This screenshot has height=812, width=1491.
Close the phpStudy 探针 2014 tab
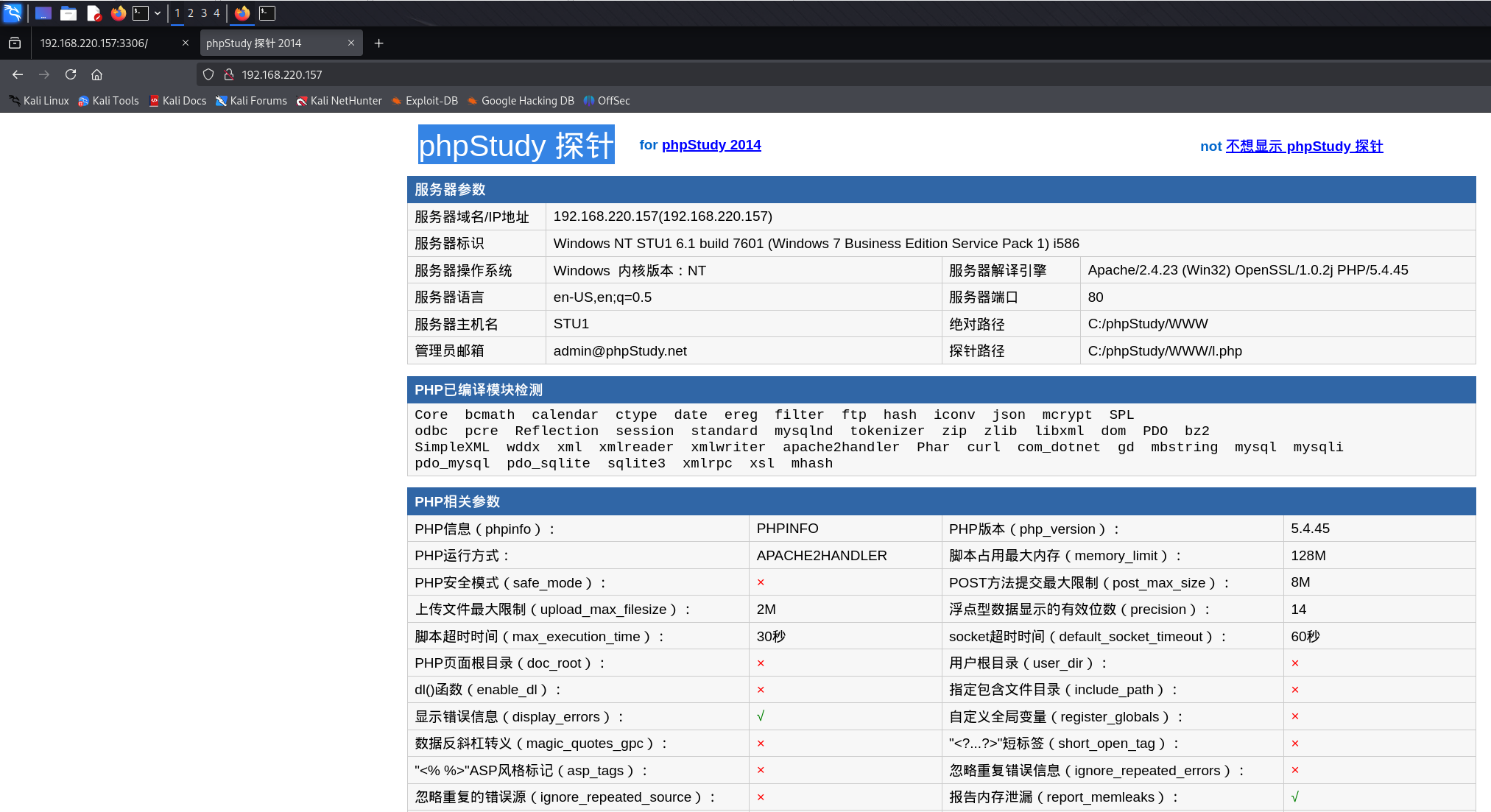(x=351, y=43)
